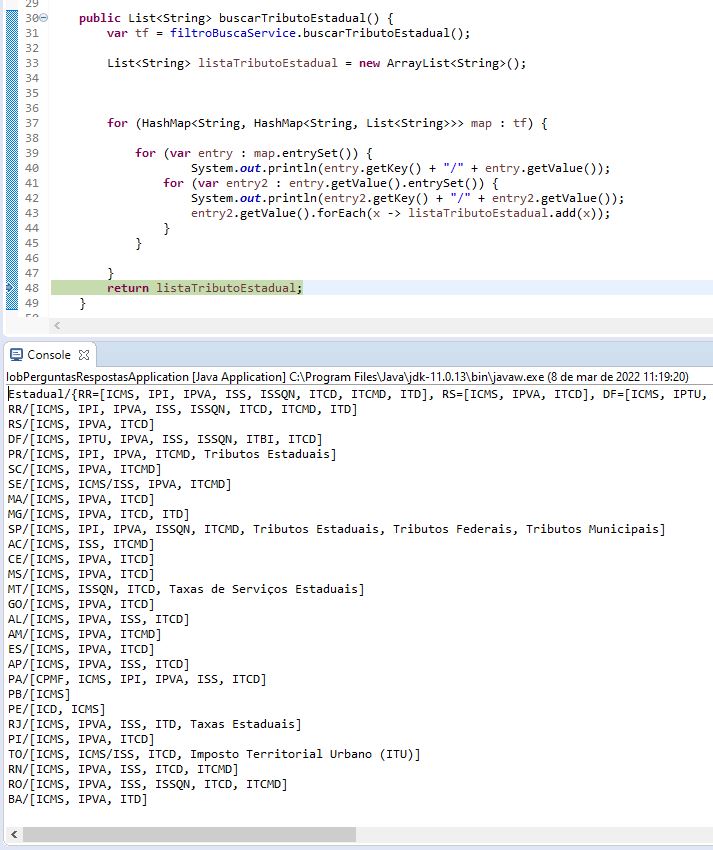Click the launch description text under Console

pos(347,377)
